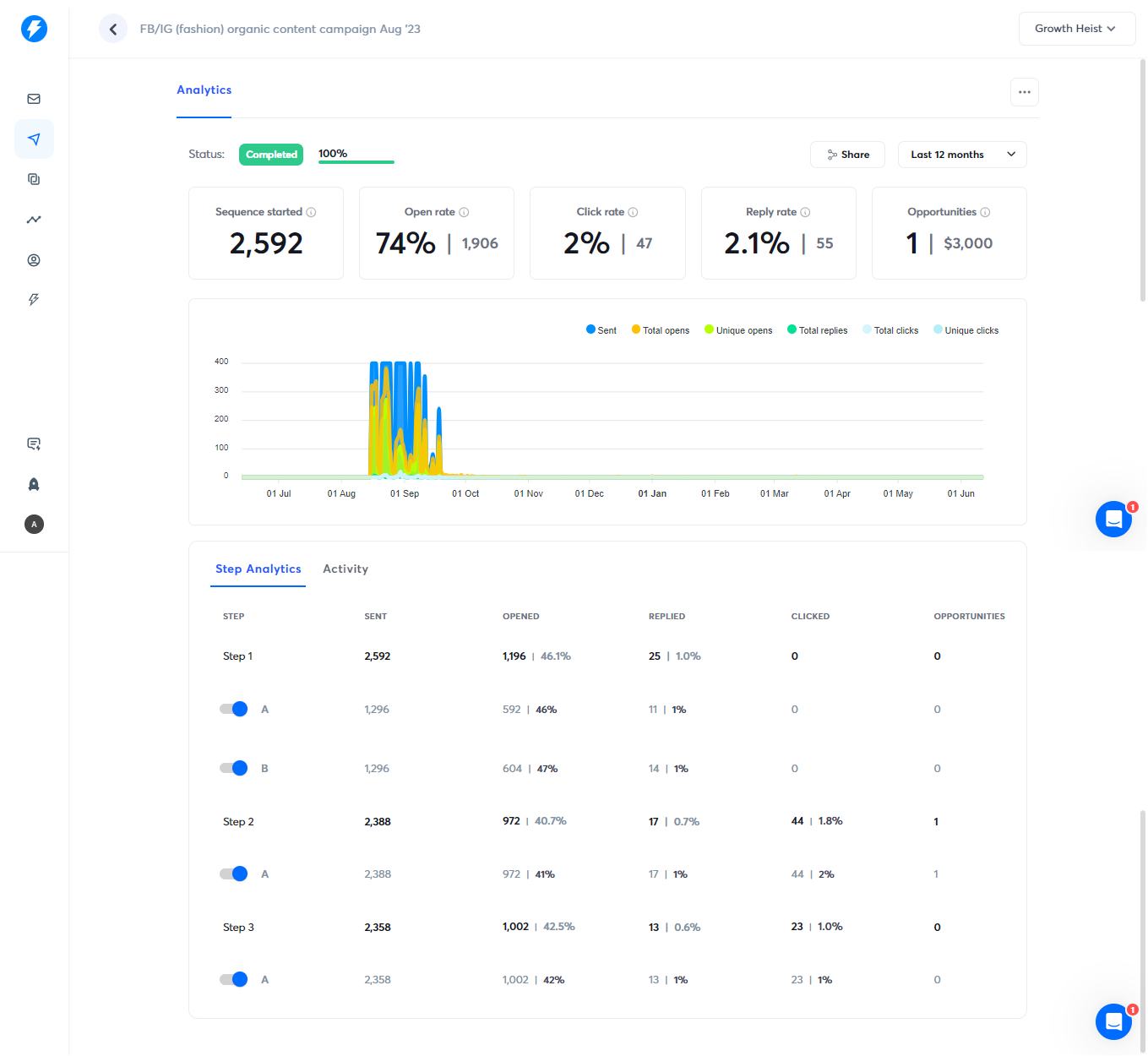Open the mail inbox sidebar icon
This screenshot has width=1148, height=1056.
(x=34, y=99)
